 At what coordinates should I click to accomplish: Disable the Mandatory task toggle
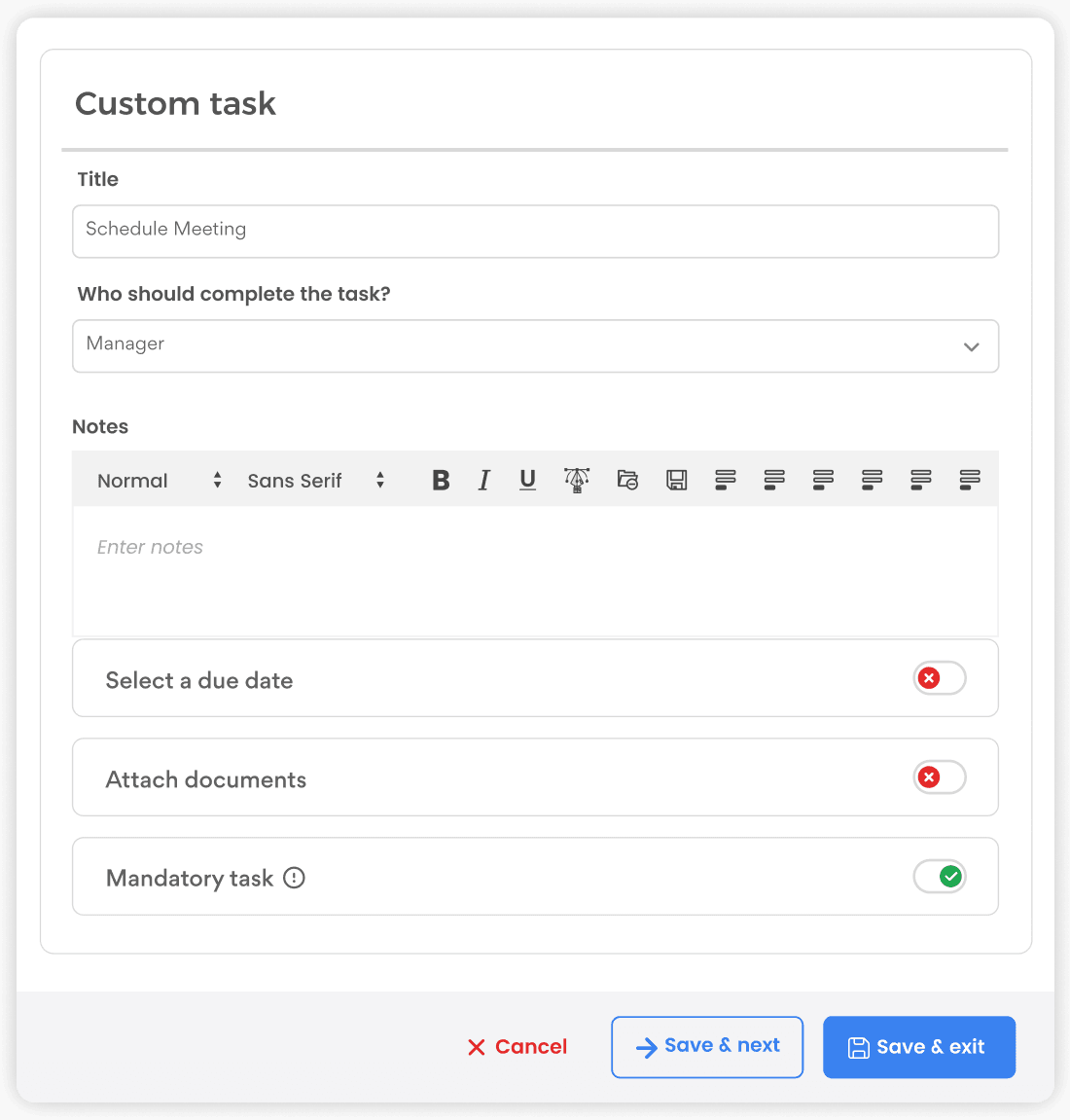click(939, 877)
